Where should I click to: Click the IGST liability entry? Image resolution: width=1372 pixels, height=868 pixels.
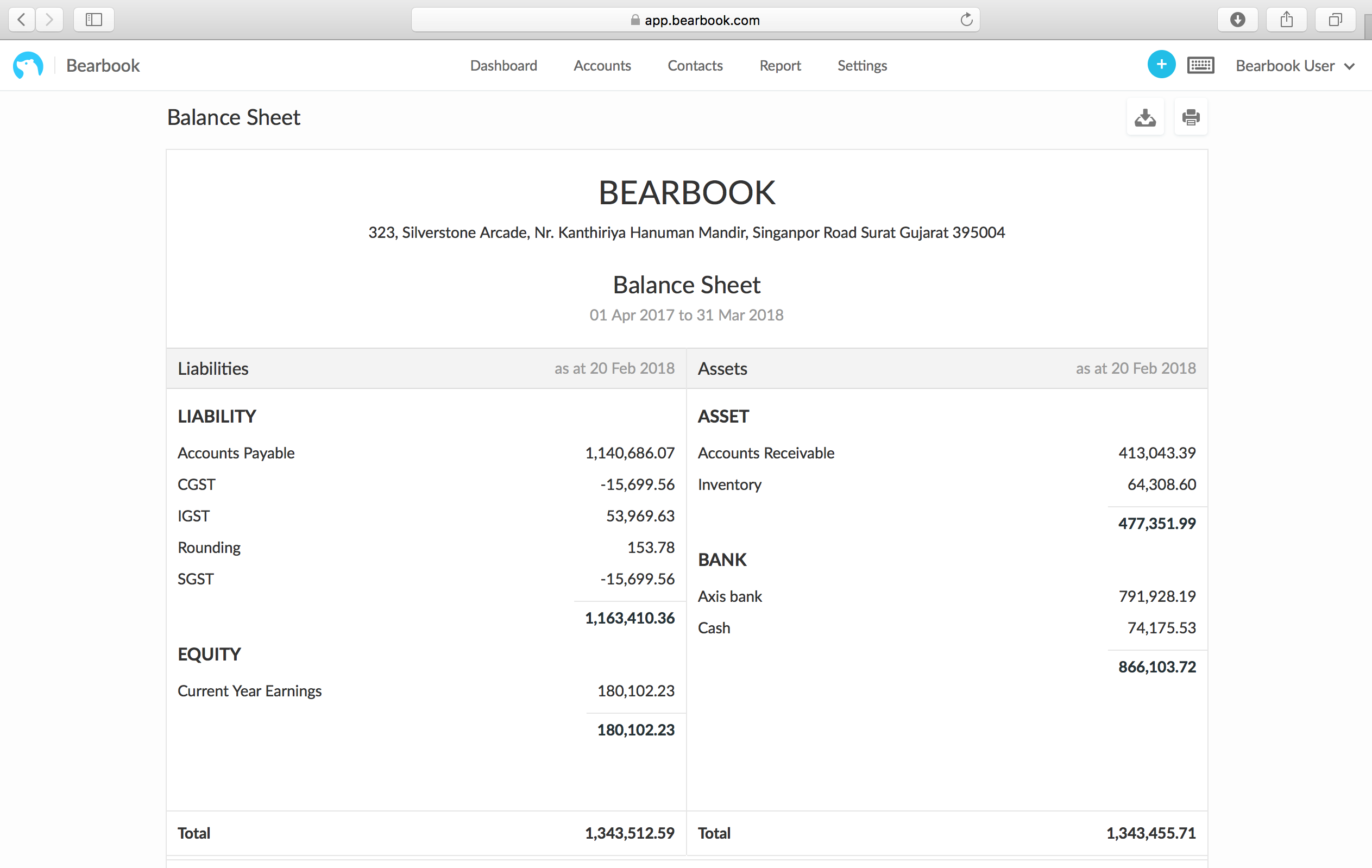pyautogui.click(x=193, y=516)
